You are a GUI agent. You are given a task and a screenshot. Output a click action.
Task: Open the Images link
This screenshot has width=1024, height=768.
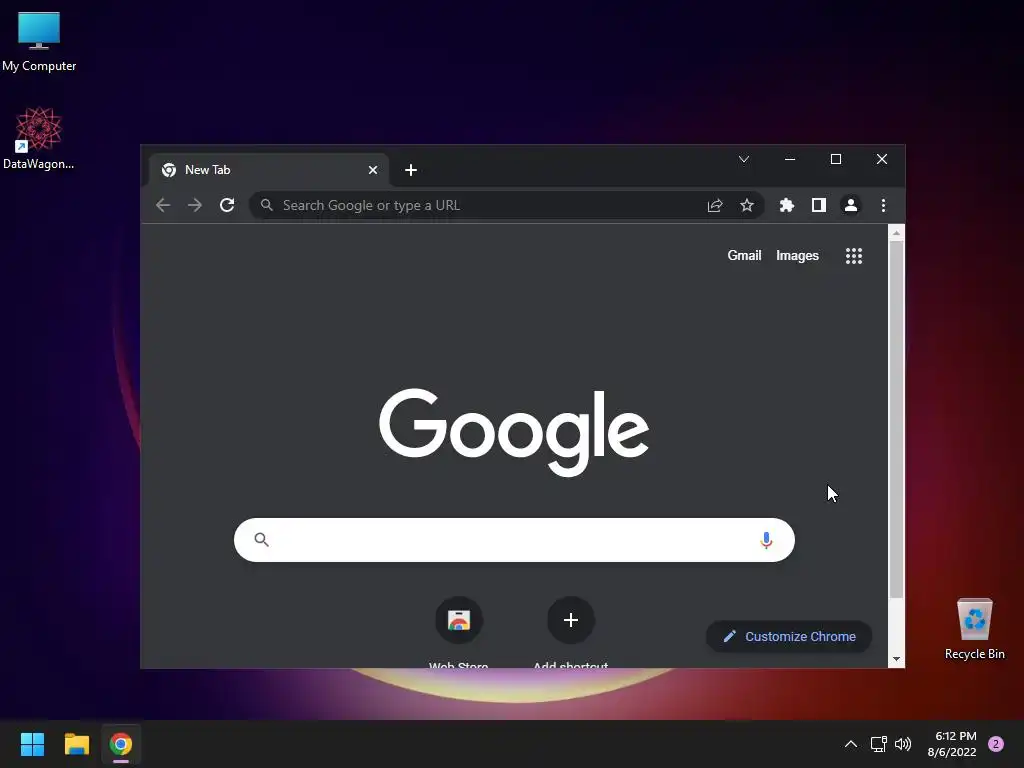[x=797, y=255]
